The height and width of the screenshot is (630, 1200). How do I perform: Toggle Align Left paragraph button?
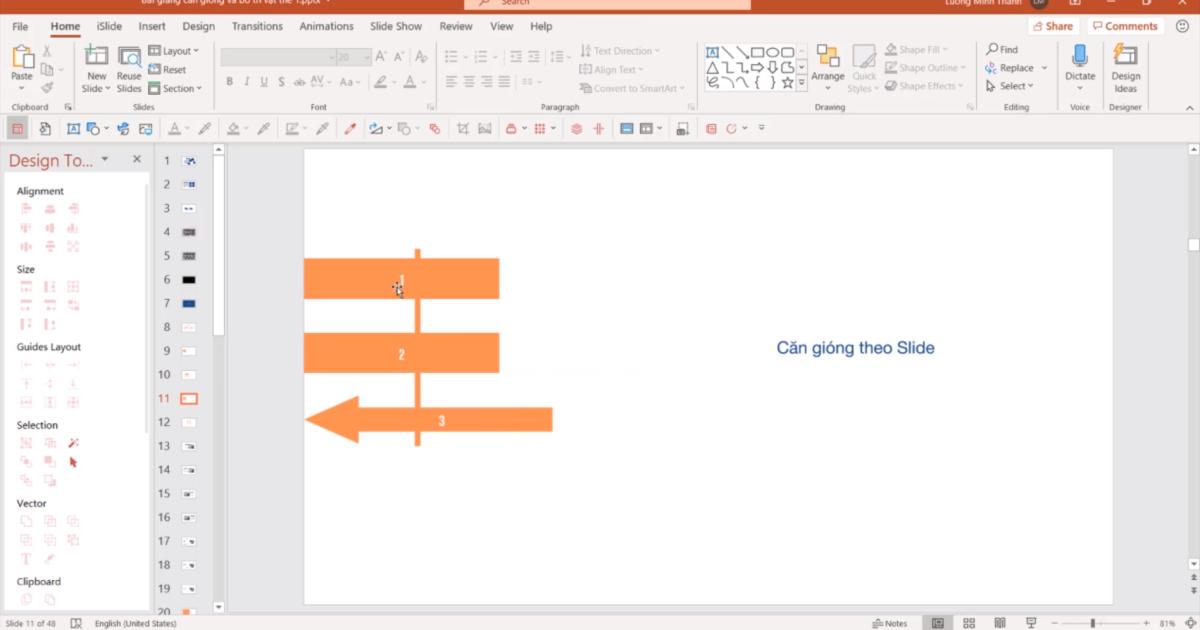click(x=452, y=82)
